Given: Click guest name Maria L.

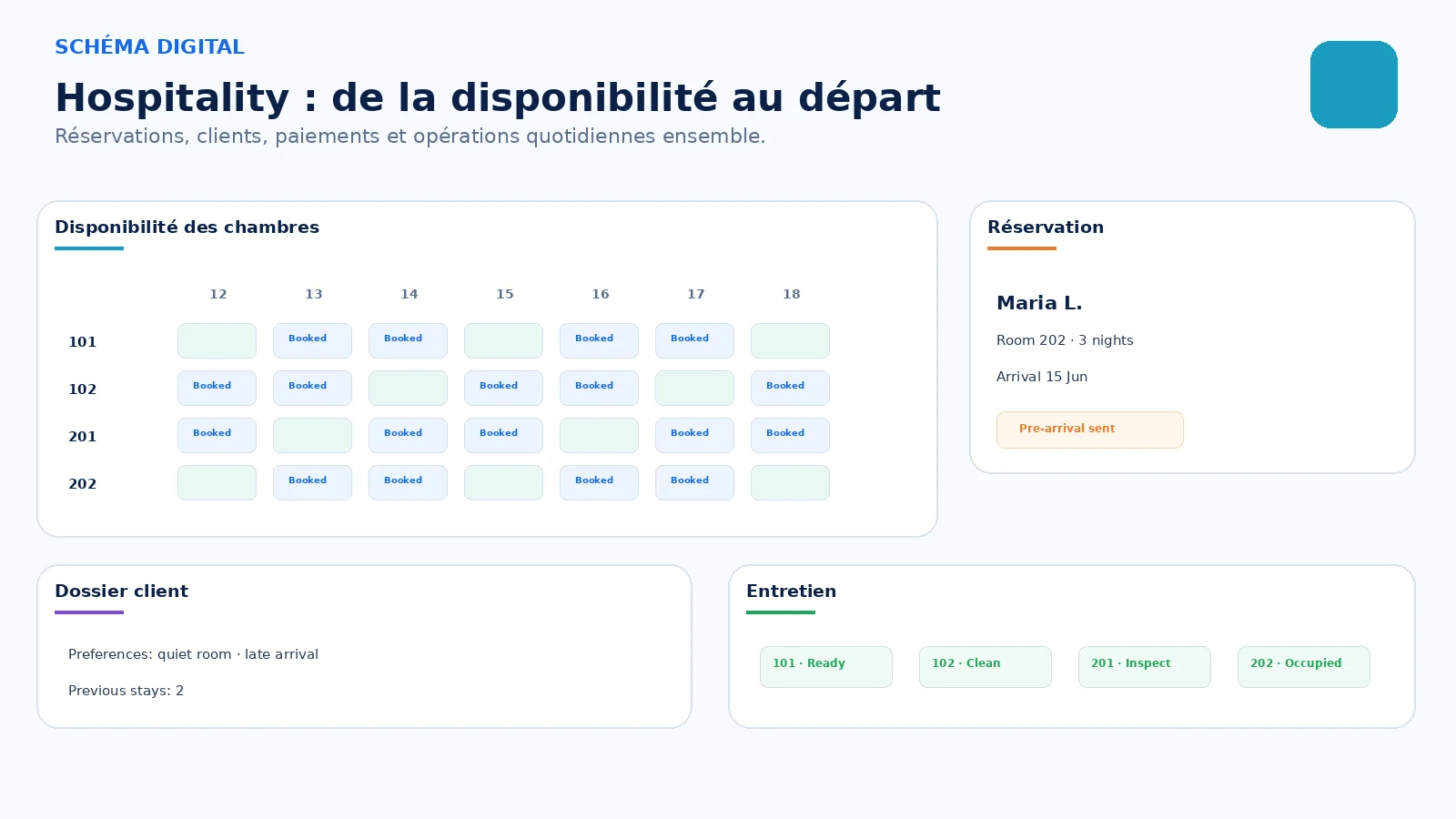Looking at the screenshot, I should tap(1039, 303).
